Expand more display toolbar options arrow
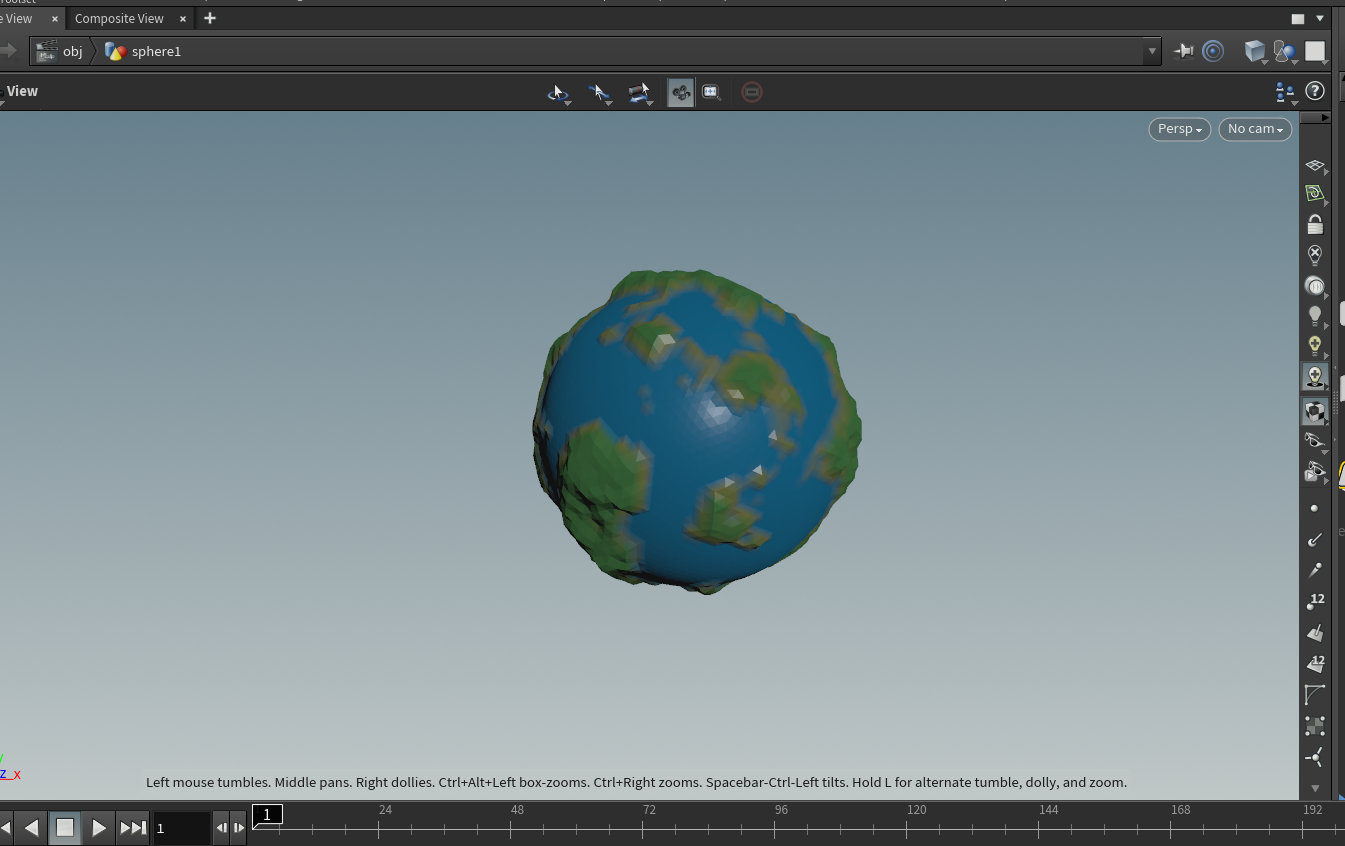Viewport: 1345px width, 846px height. (1315, 788)
